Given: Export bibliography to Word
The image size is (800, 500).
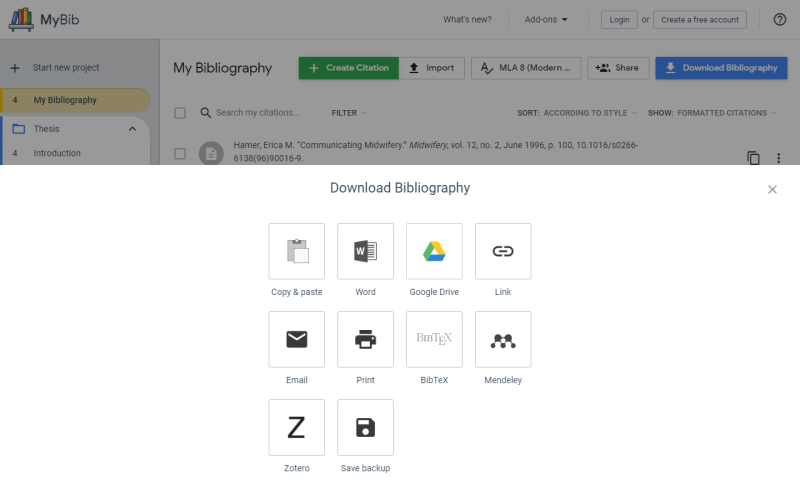Looking at the screenshot, I should coord(365,251).
